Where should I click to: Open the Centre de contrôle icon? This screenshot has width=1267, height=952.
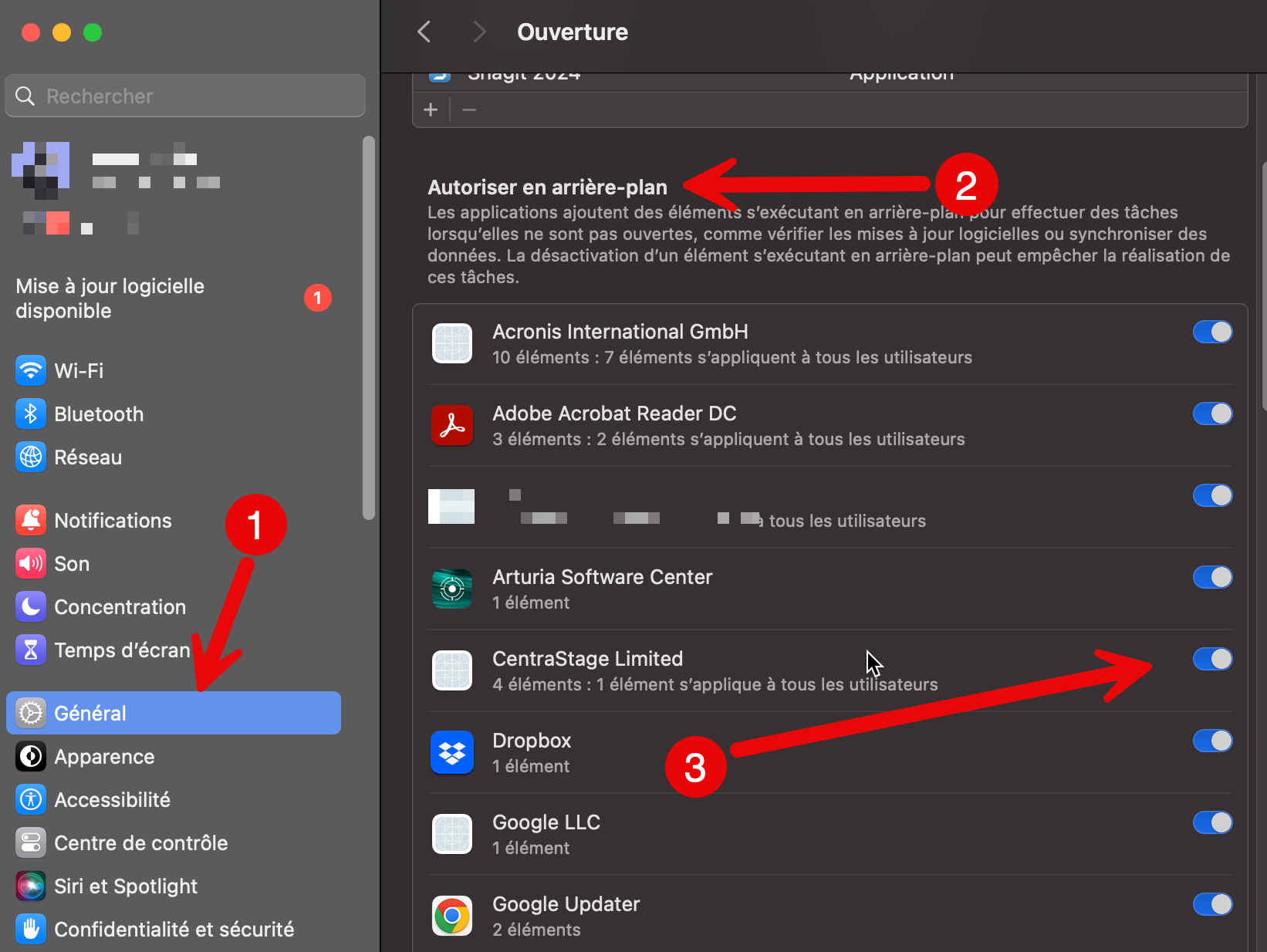click(31, 843)
